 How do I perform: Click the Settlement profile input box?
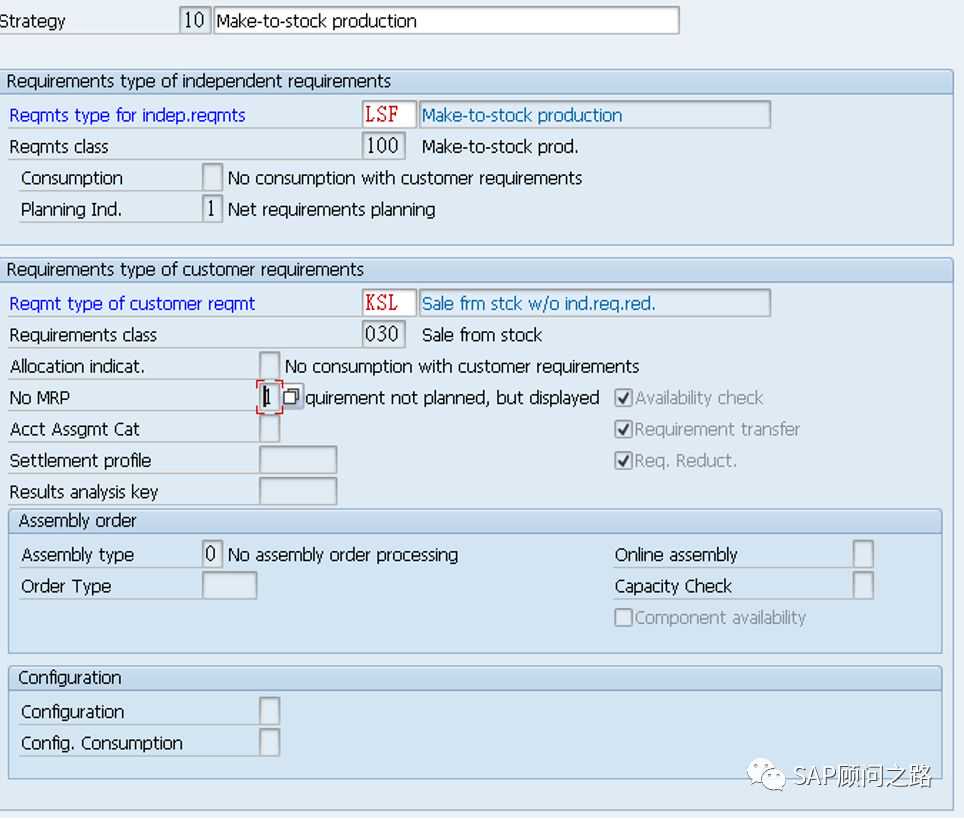point(297,461)
